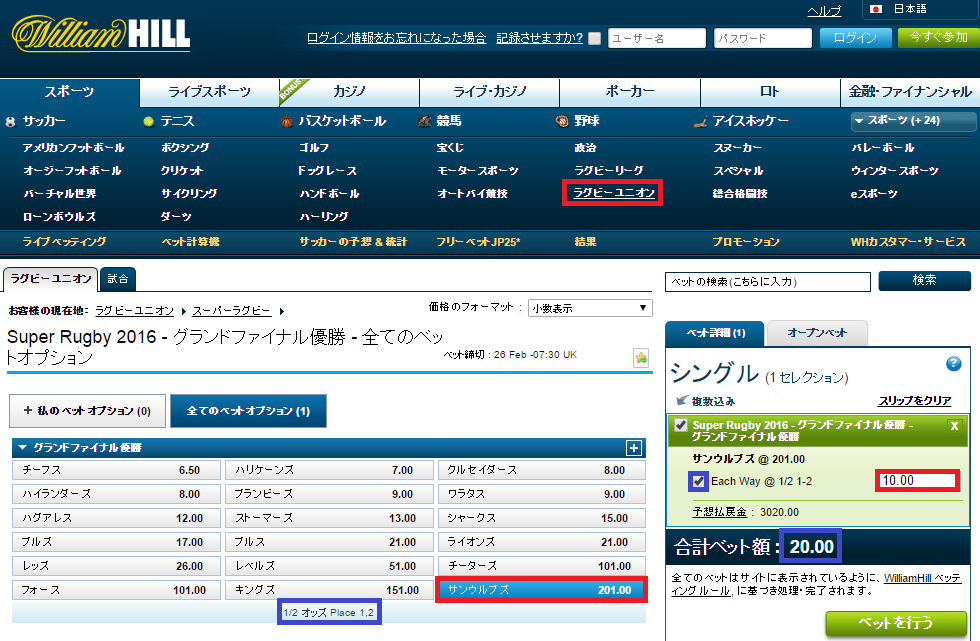
Task: Select シャークス at odds 15.00
Action: click(x=542, y=518)
